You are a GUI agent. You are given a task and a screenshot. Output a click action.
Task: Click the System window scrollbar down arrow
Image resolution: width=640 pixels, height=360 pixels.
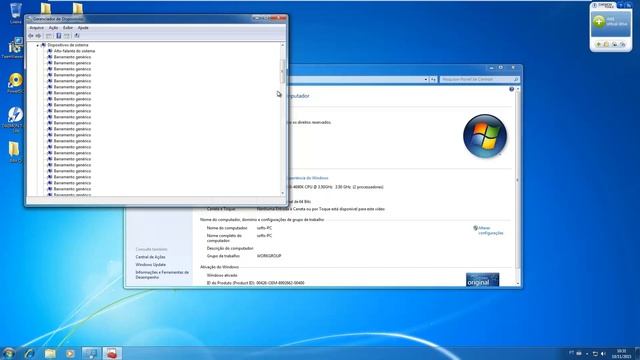[518, 283]
